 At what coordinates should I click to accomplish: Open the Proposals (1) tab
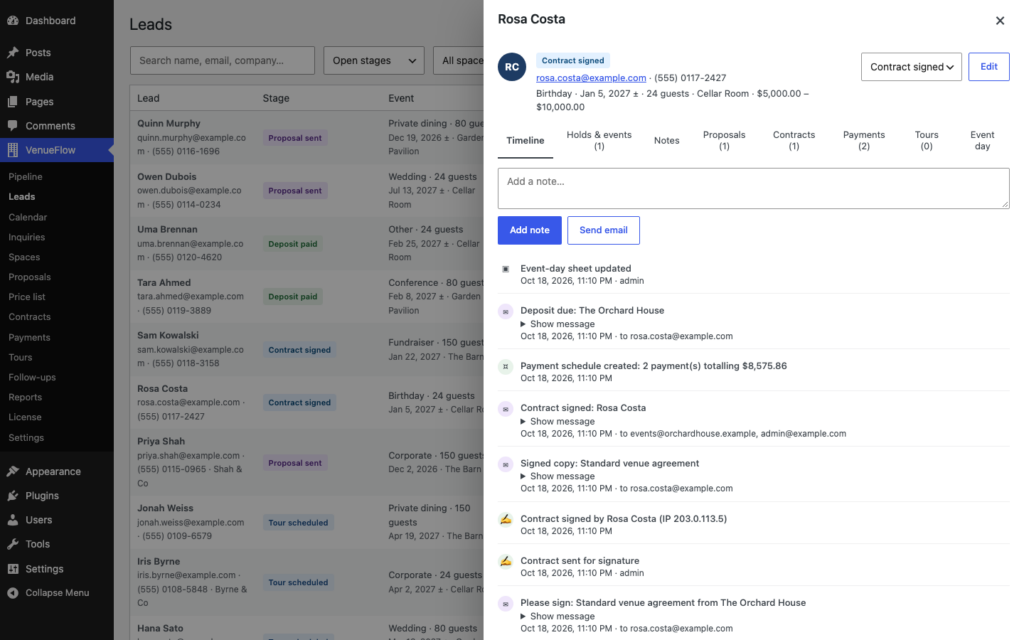[724, 140]
